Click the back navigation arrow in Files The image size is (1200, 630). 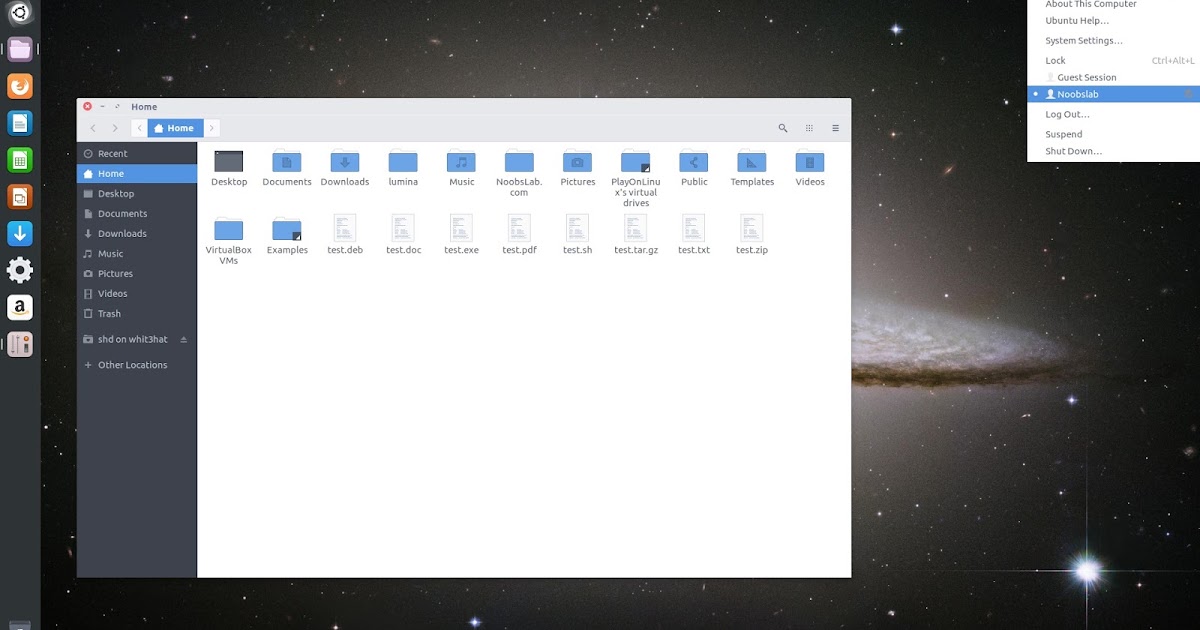[93, 128]
